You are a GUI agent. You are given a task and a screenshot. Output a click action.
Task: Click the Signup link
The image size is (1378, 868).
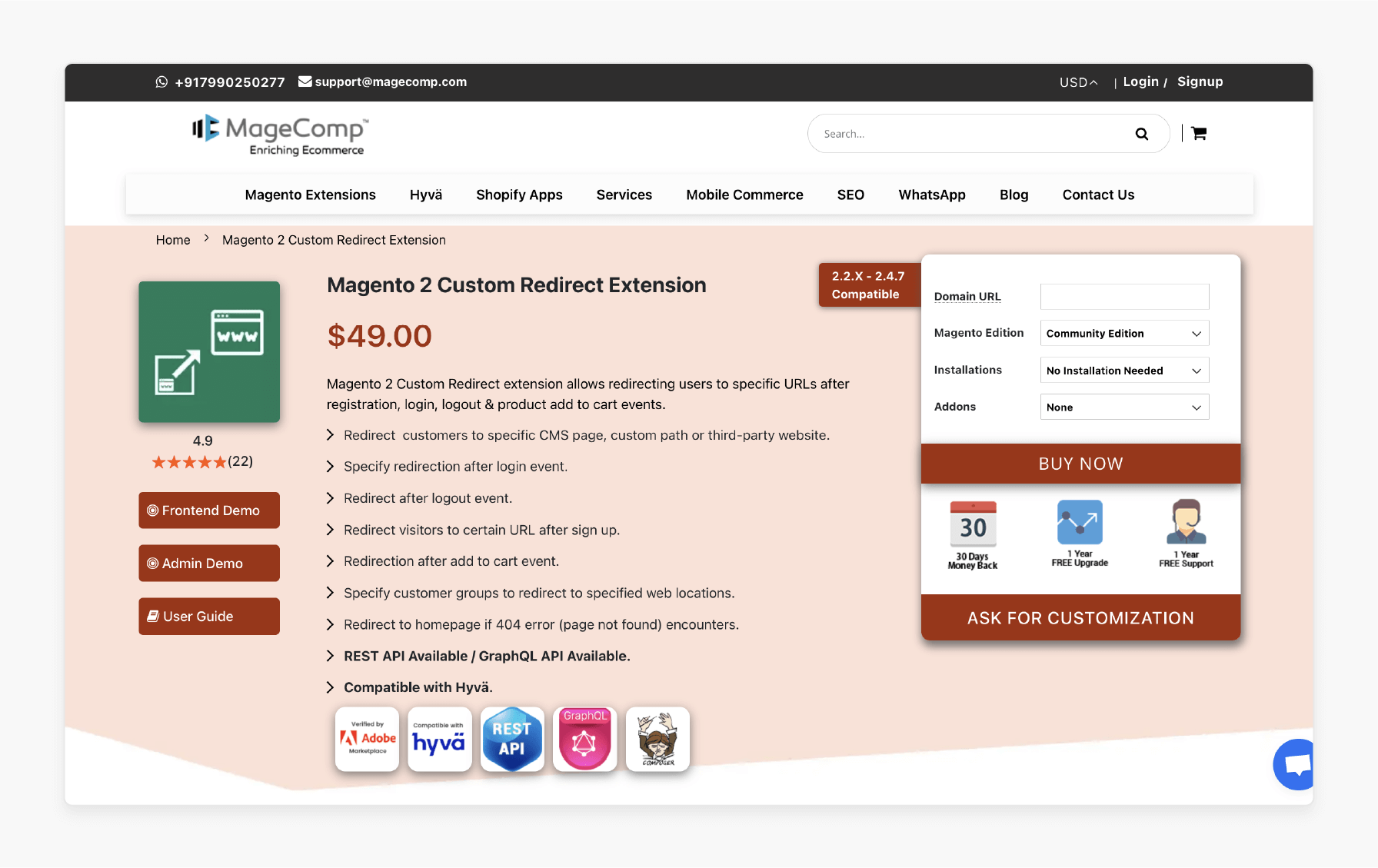tap(1200, 81)
